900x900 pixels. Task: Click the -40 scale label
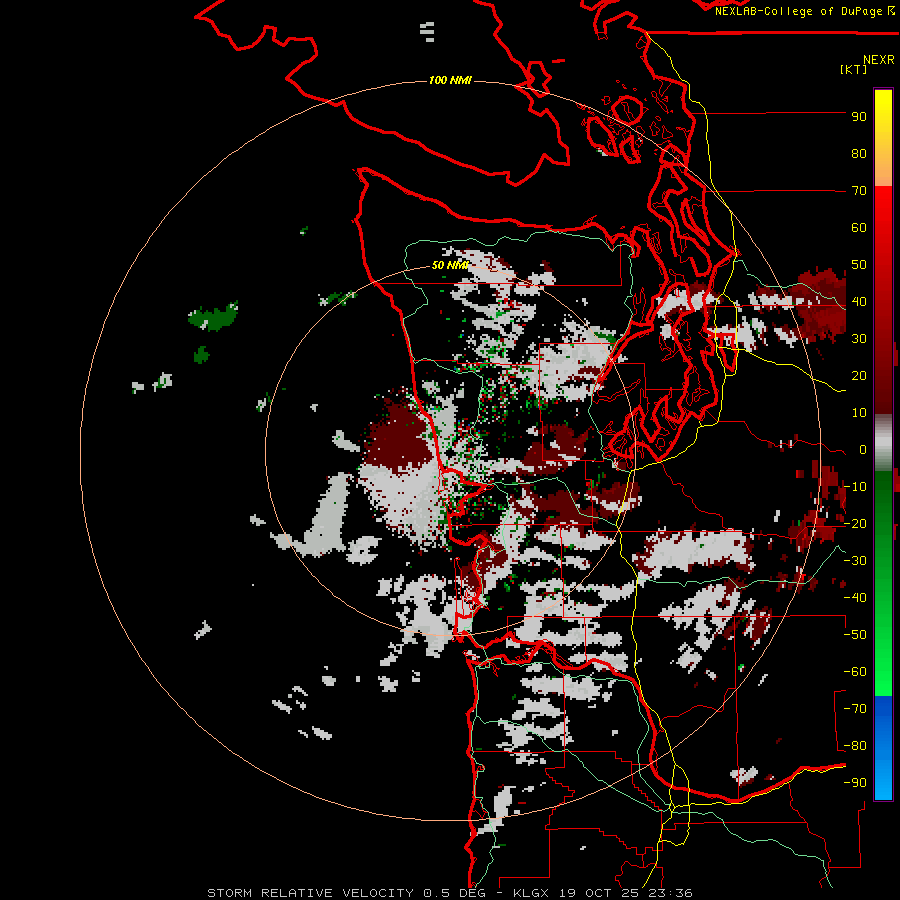(x=855, y=598)
